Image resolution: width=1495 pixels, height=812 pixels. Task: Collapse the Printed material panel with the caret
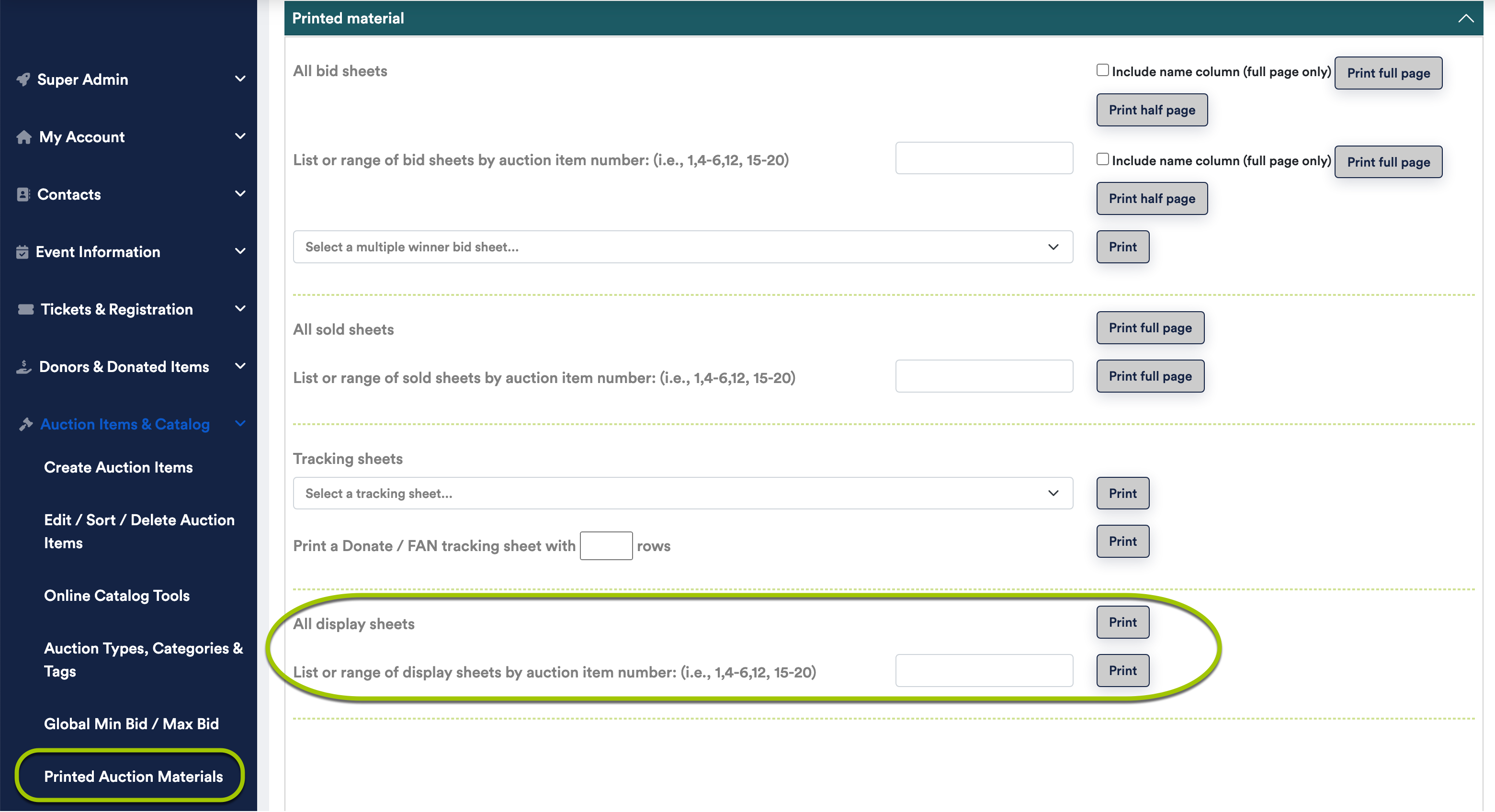(x=1466, y=18)
